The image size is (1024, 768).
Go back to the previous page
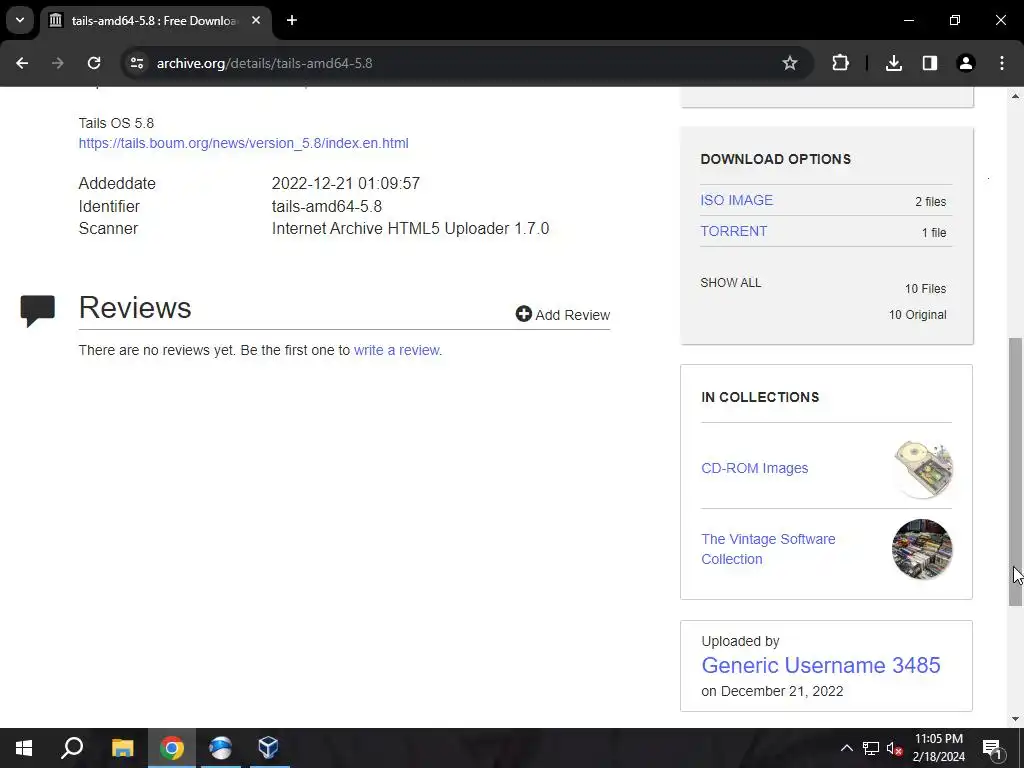point(22,63)
